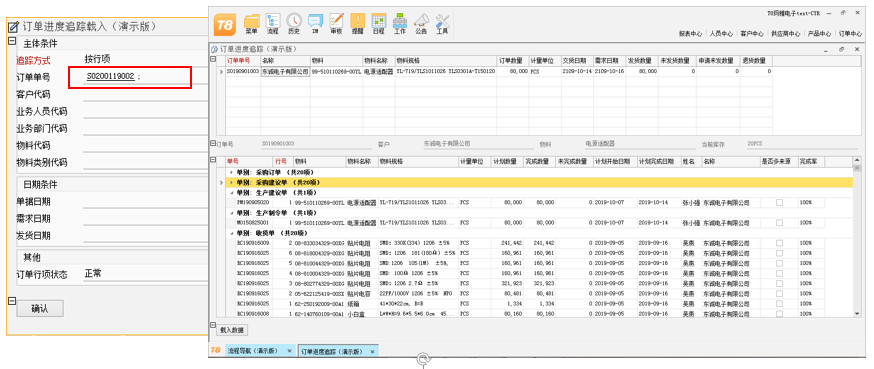
Task: Click the T8 orange logo button
Action: coord(225,25)
